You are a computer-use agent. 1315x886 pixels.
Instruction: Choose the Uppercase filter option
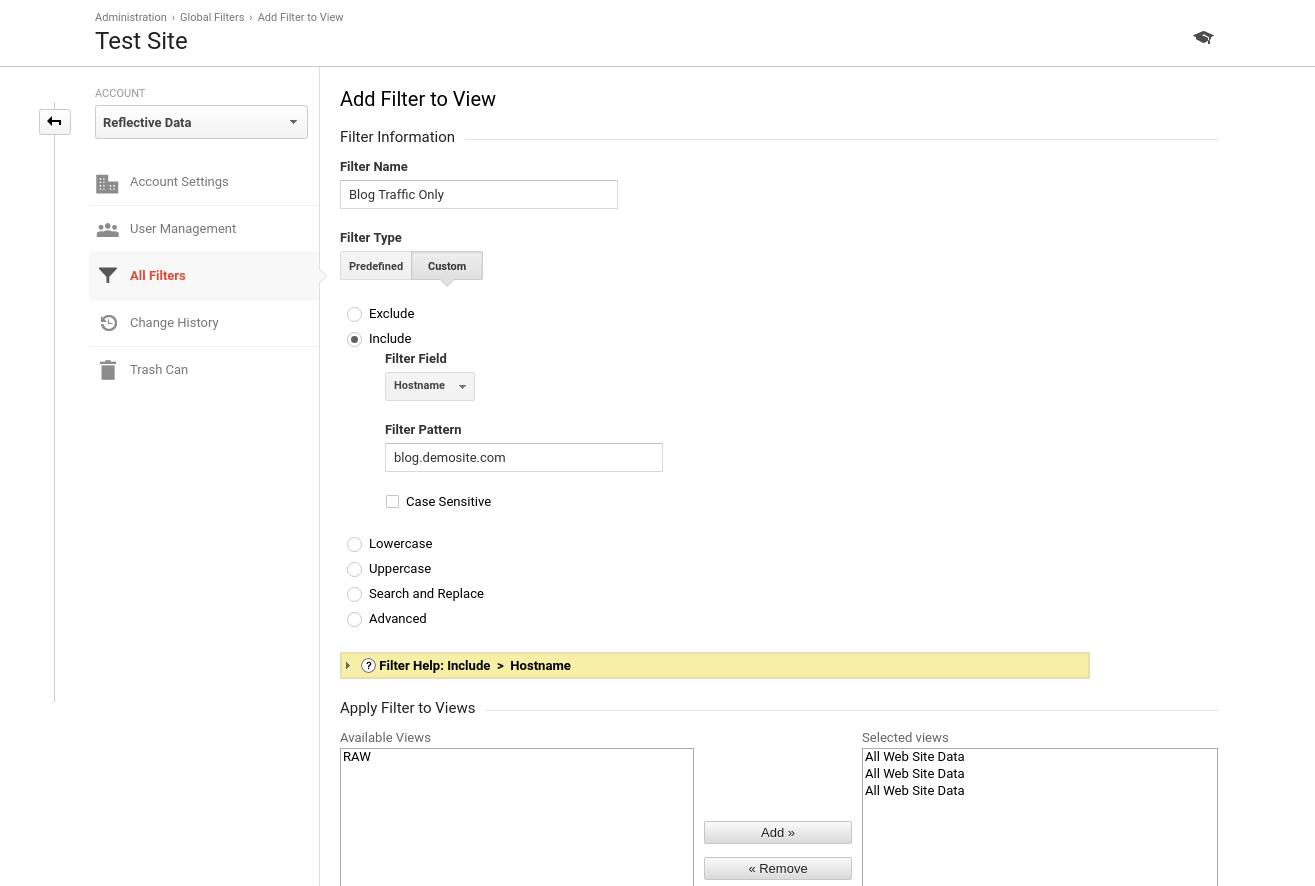pos(354,569)
